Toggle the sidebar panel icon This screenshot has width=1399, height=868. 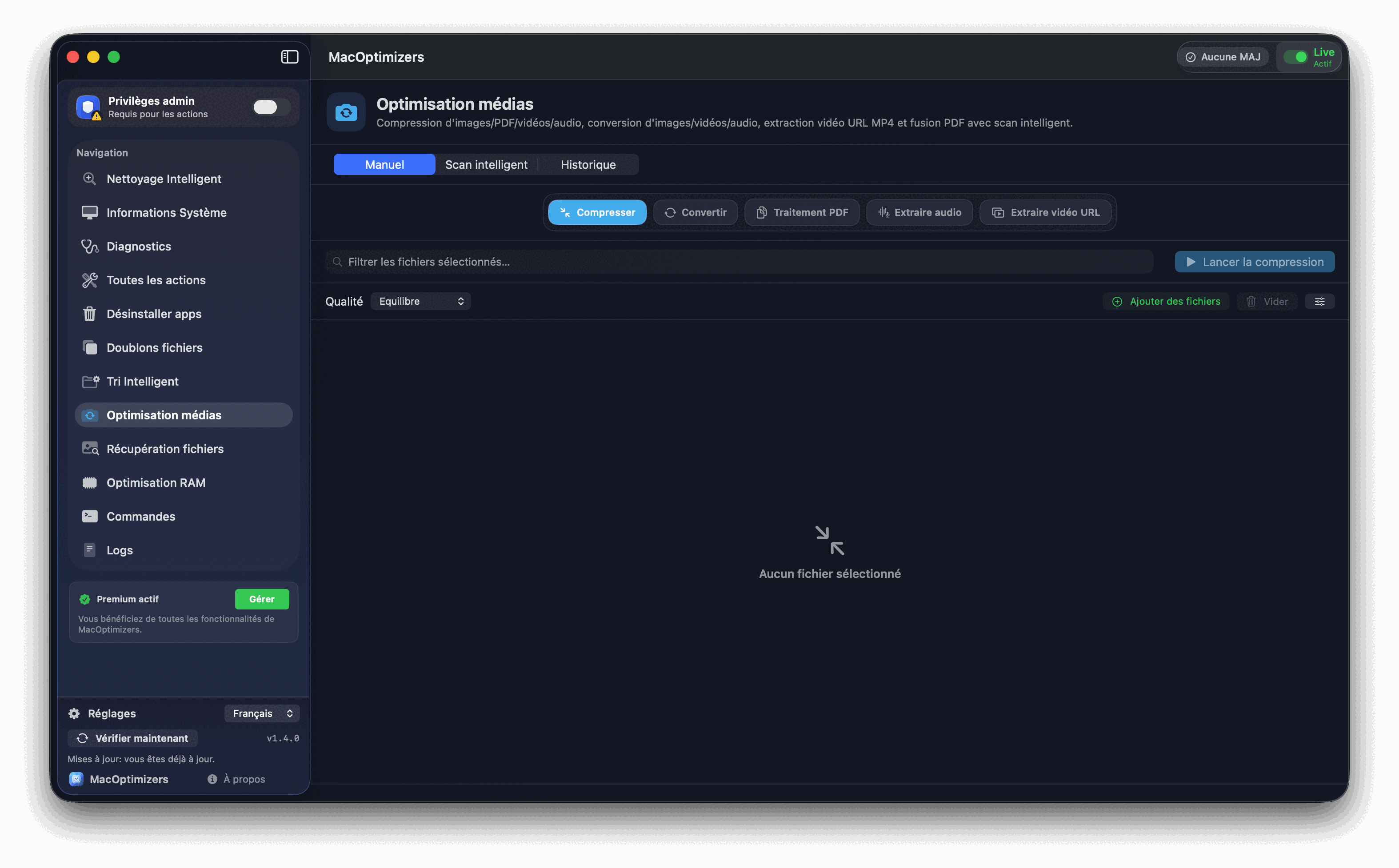click(289, 57)
